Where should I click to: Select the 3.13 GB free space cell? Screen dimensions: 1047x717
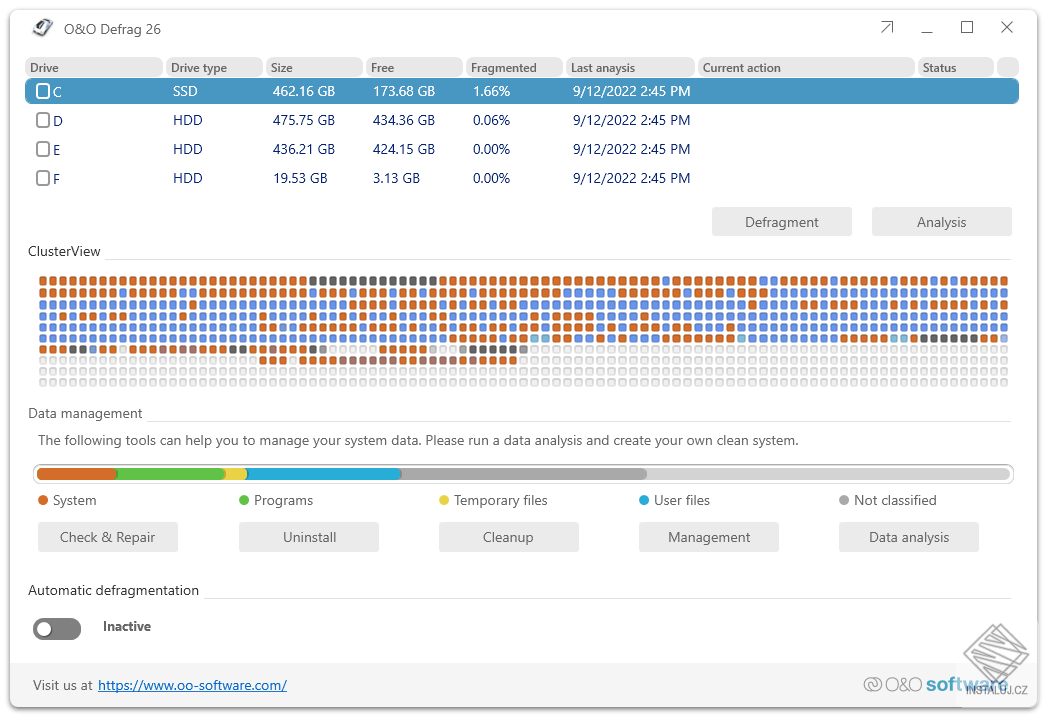coord(397,178)
